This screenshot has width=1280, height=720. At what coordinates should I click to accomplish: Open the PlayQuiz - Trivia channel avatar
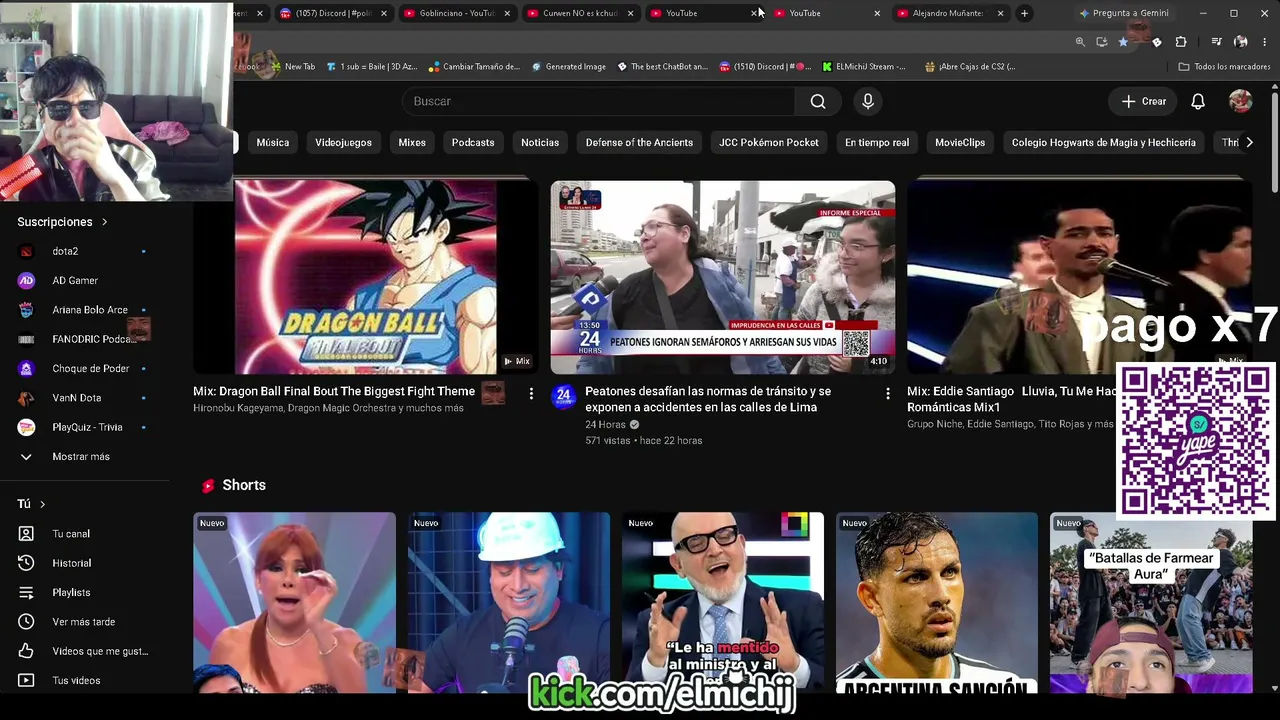[x=27, y=427]
